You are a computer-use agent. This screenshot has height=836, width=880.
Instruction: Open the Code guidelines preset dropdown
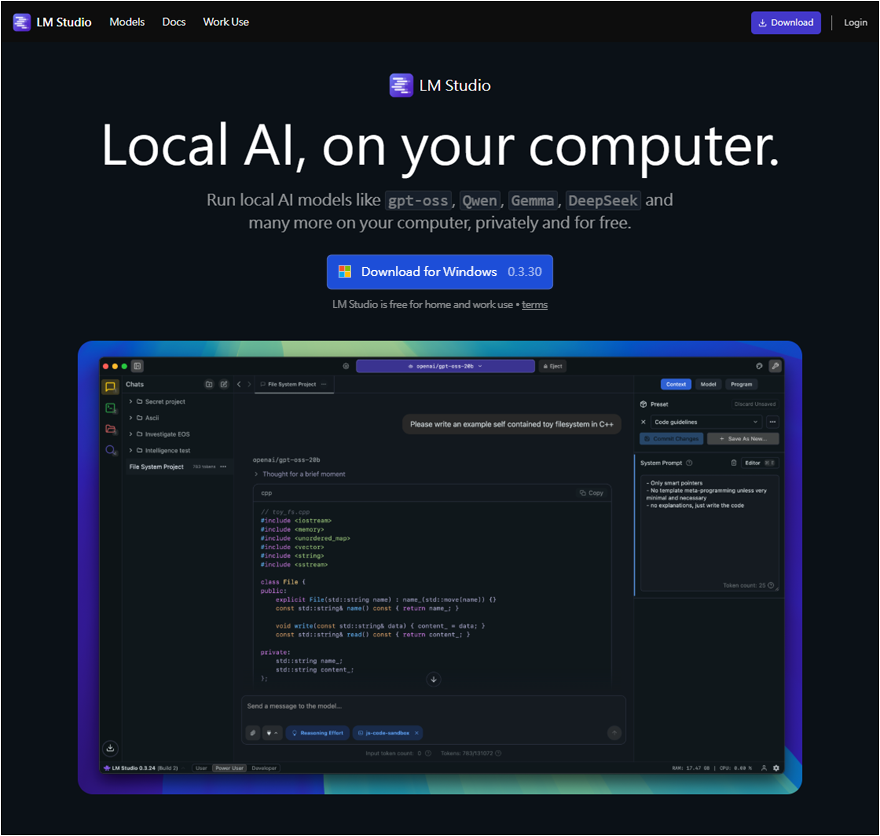pos(706,422)
